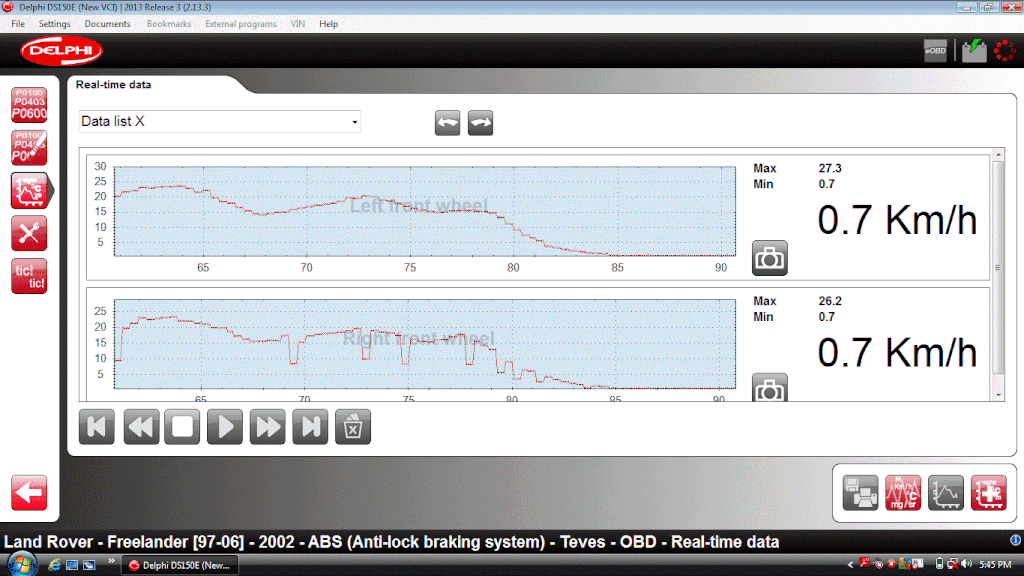Select the Real-time data tab
This screenshot has width=1024, height=576.
coord(114,85)
